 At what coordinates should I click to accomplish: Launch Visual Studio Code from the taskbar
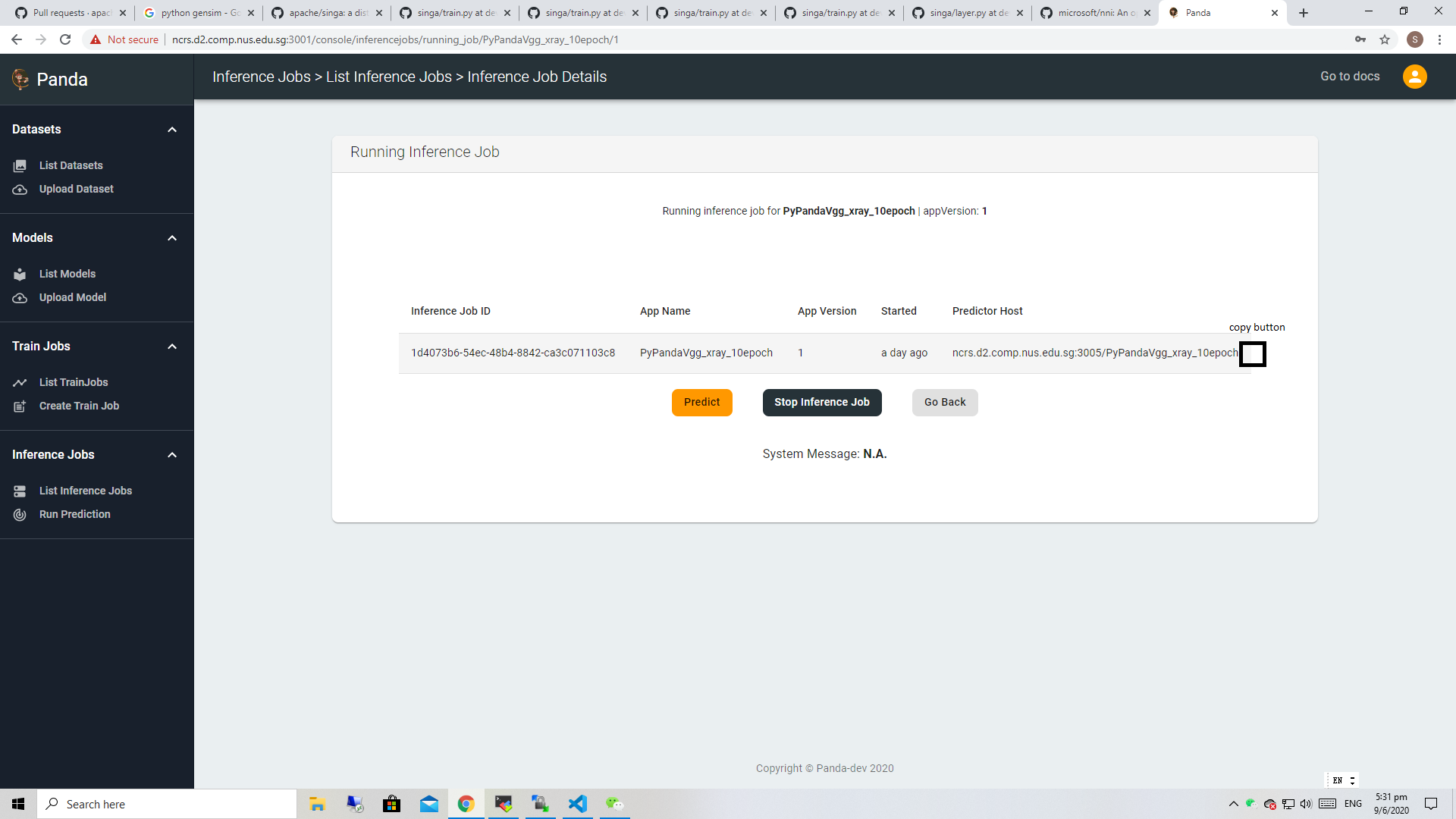578,803
